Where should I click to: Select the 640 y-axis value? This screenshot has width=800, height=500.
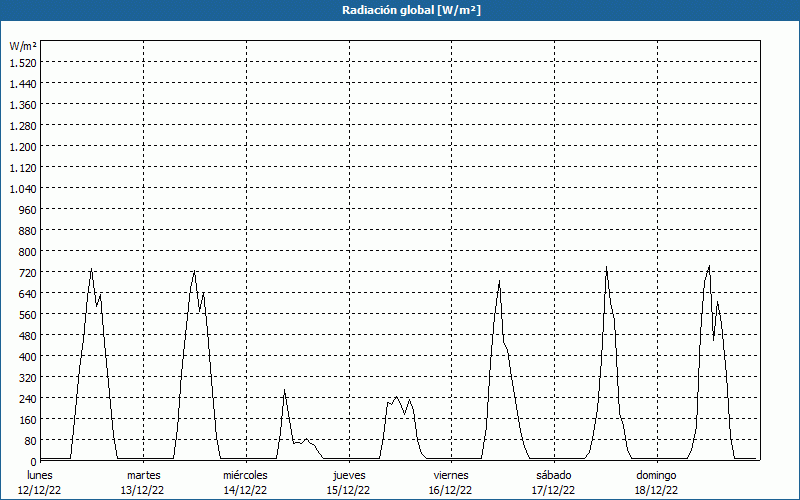(28, 294)
